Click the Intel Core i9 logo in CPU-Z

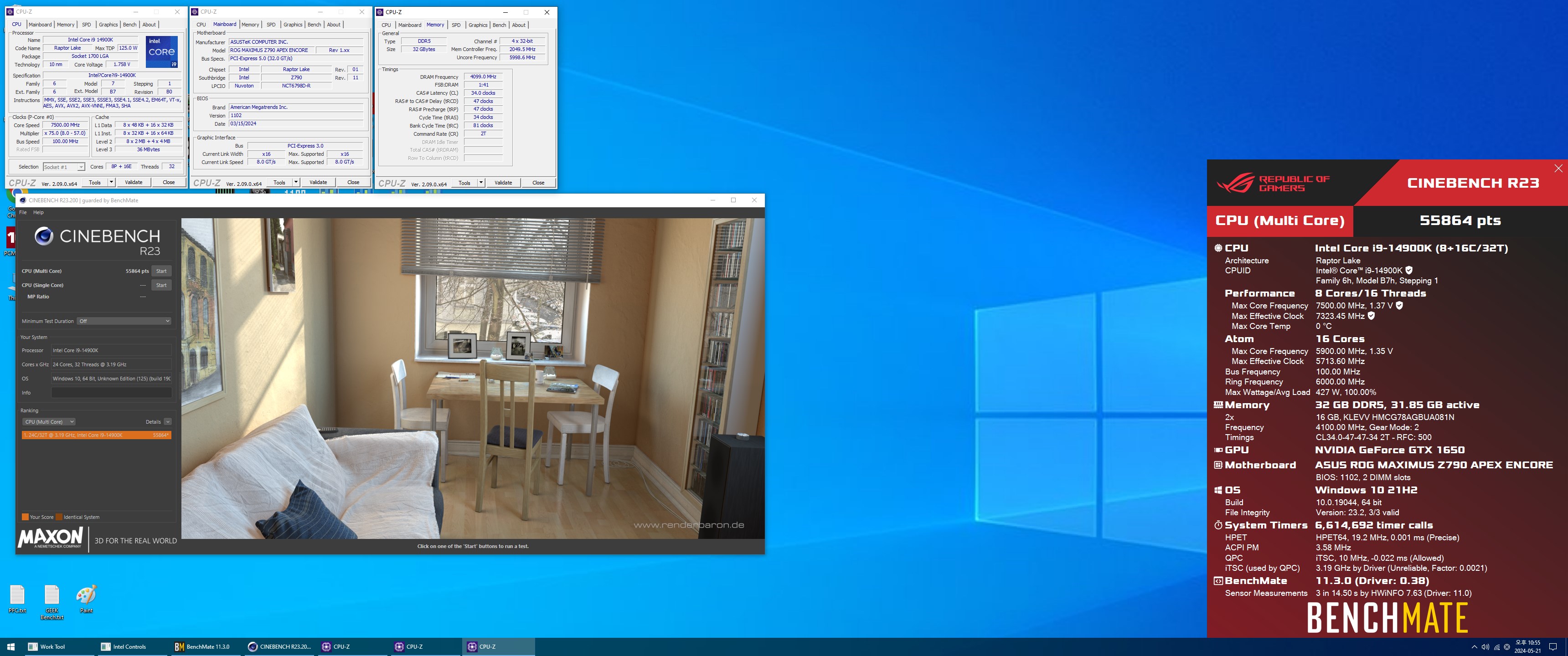pos(162,52)
